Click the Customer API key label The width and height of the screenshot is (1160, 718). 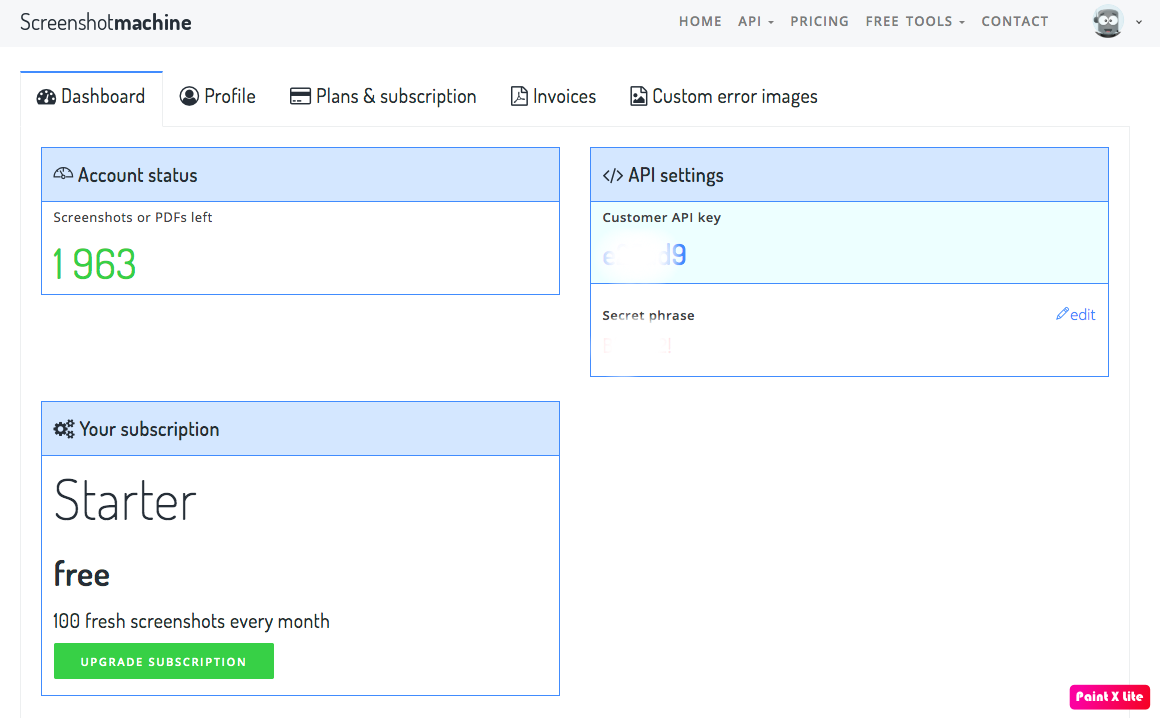click(661, 217)
